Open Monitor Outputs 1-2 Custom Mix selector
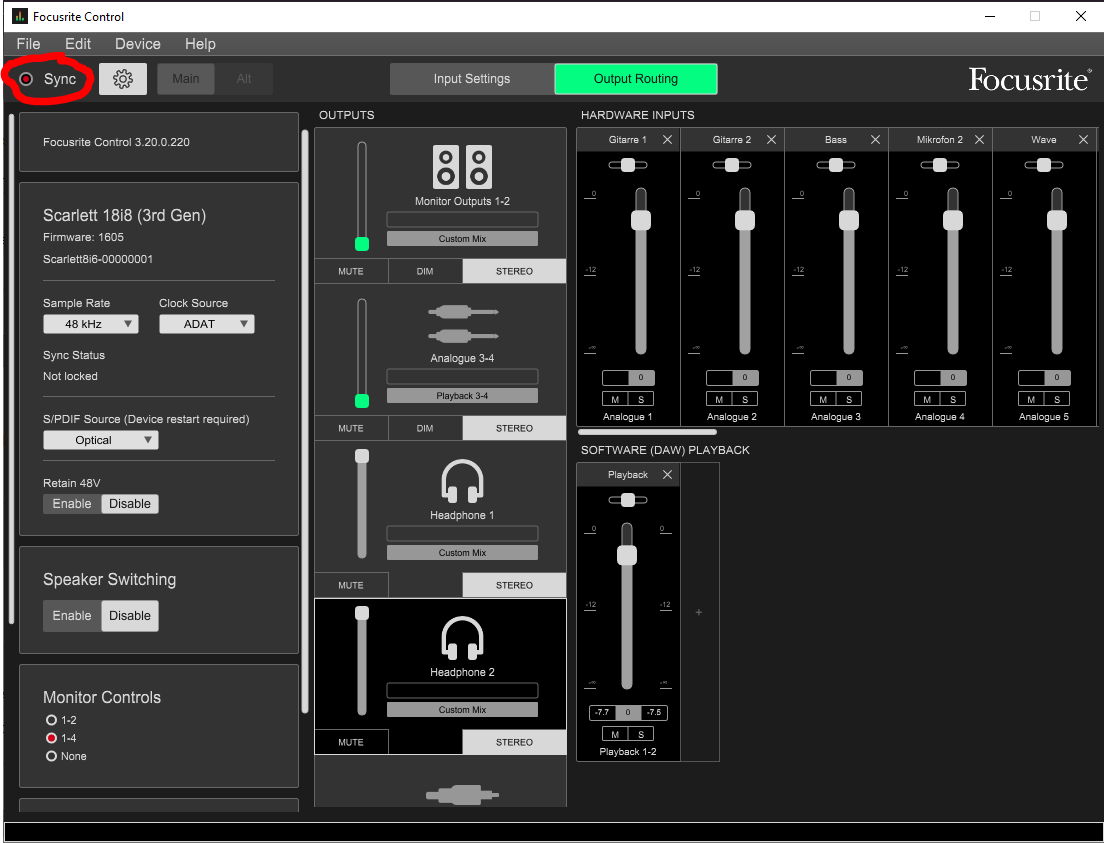The width and height of the screenshot is (1104, 843). tap(463, 239)
